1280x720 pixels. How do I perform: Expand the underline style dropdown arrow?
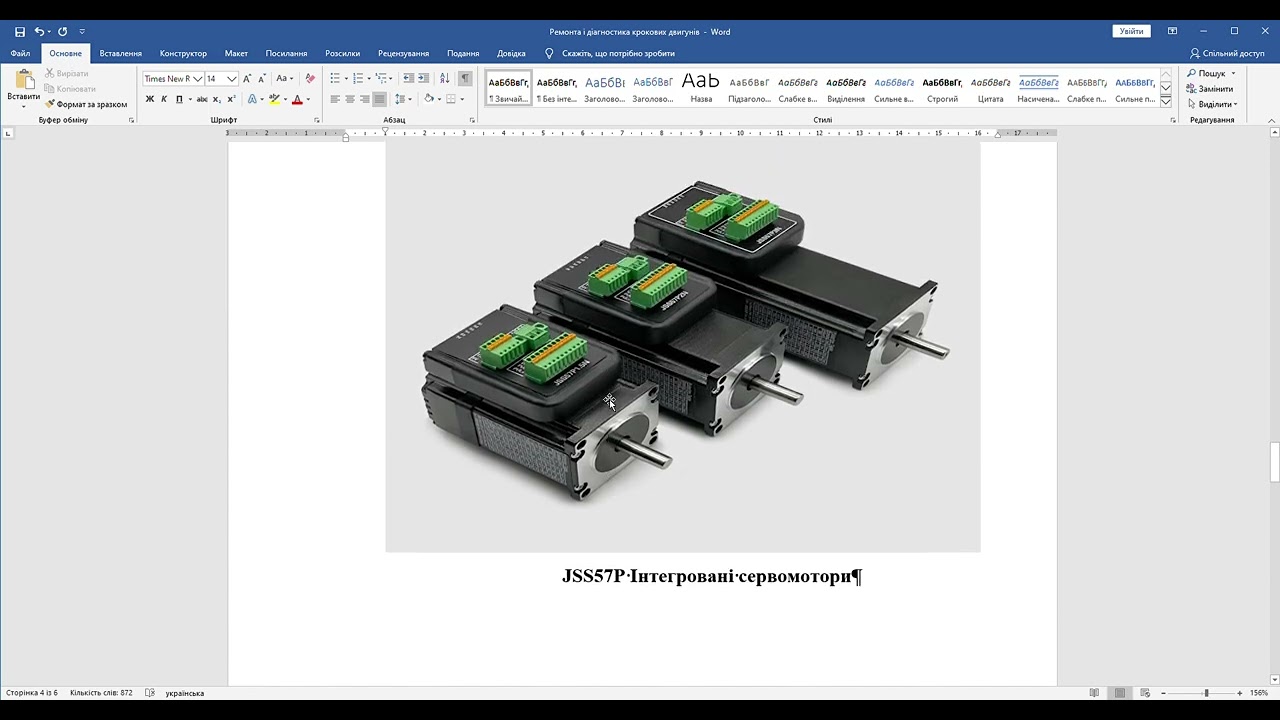coord(190,99)
